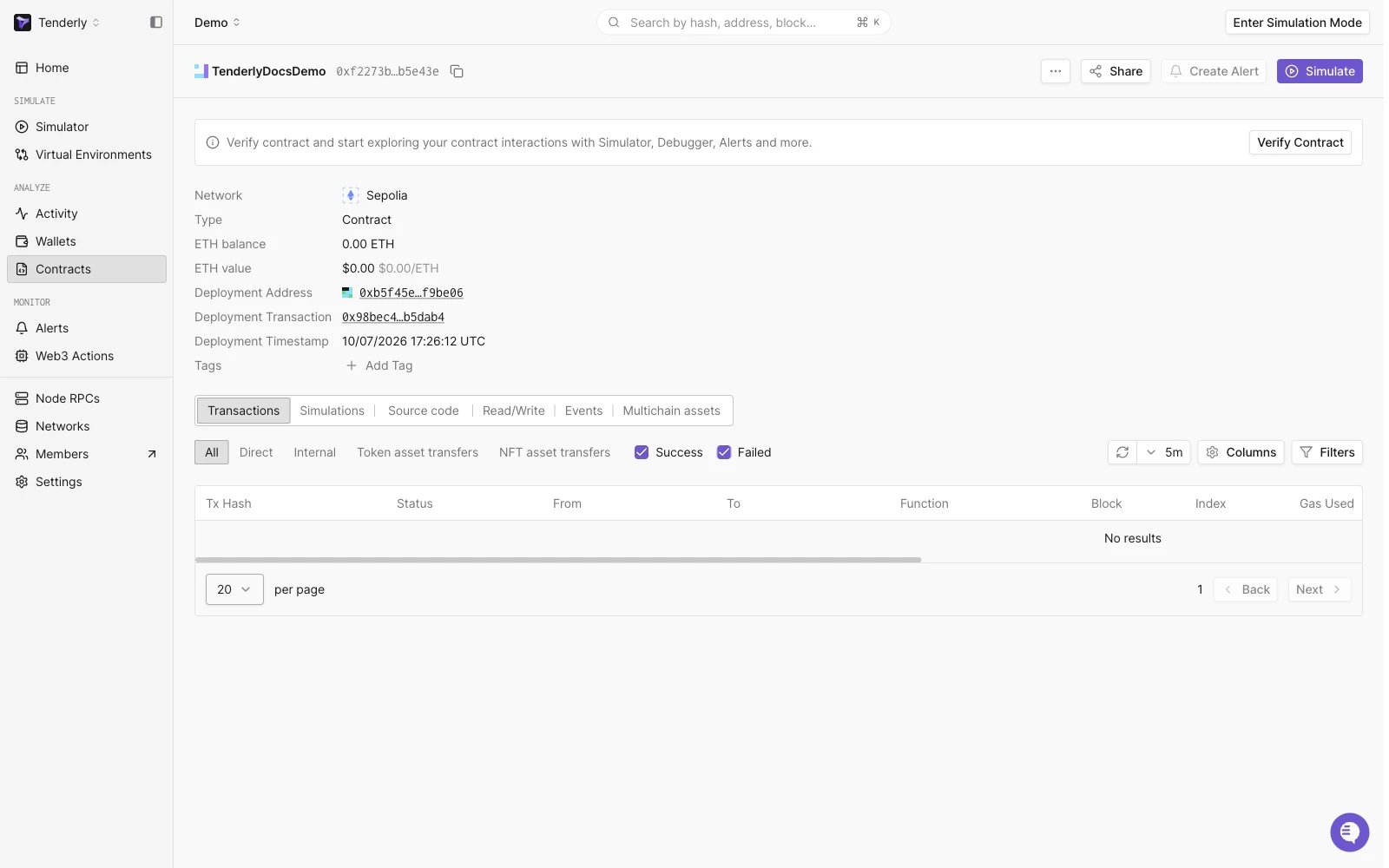1389x868 pixels.
Task: Open the Columns selector
Action: [1241, 452]
